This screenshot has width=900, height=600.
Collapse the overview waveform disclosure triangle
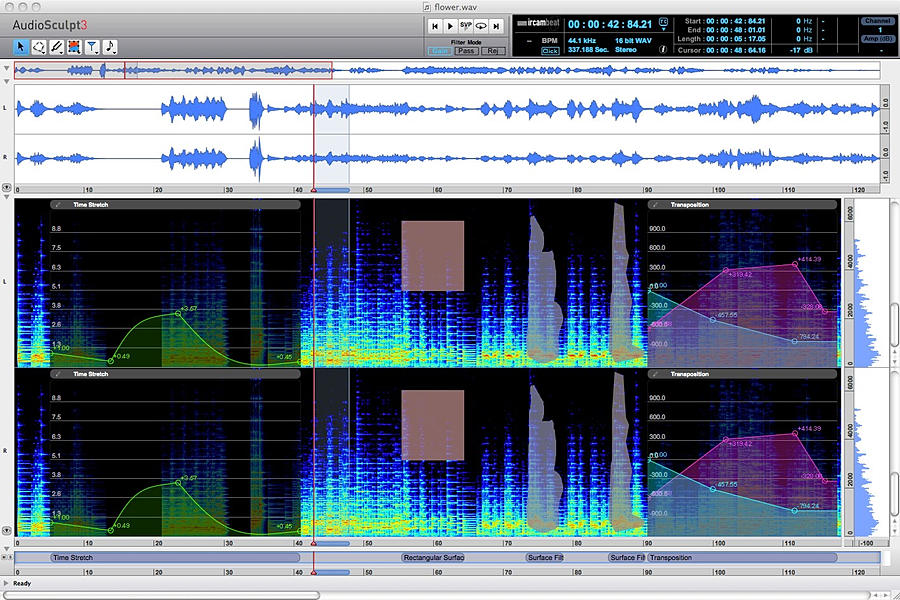[x=6, y=68]
